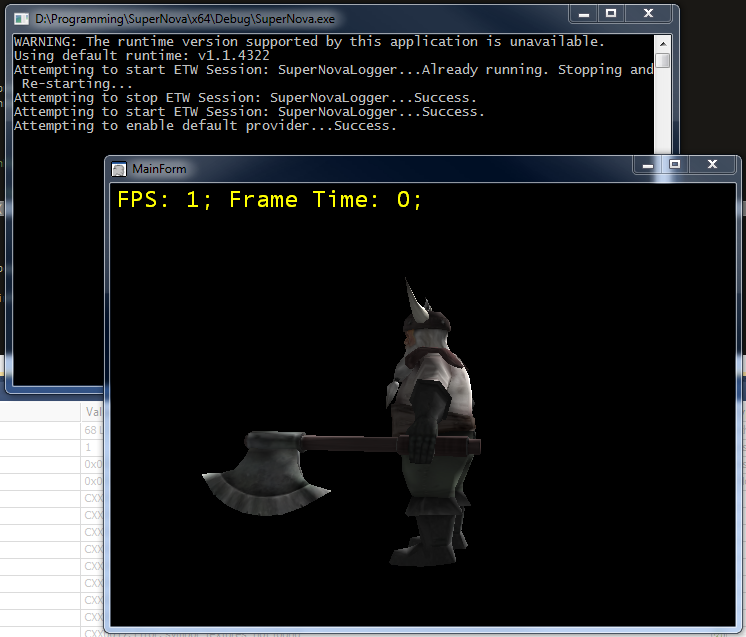Minimize the SuperNova.exe console window

click(584, 13)
